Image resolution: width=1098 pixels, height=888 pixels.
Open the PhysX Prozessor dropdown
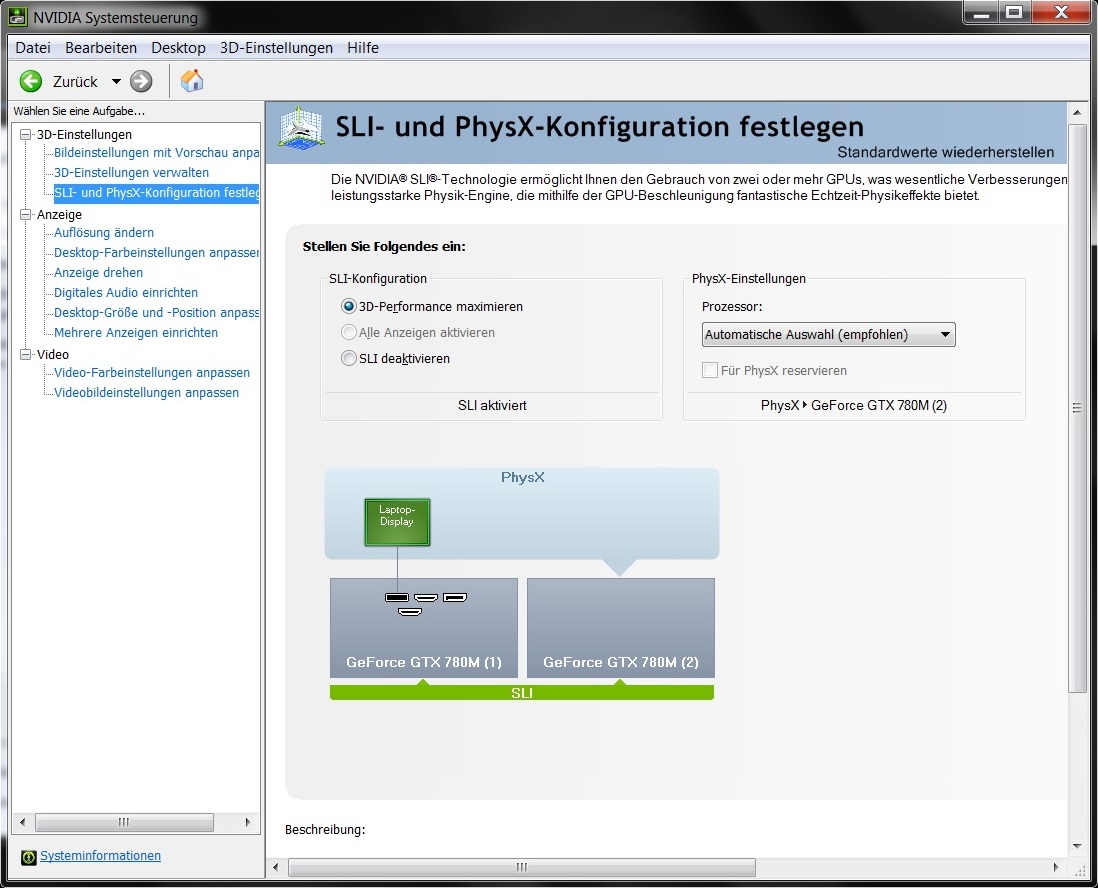(828, 335)
